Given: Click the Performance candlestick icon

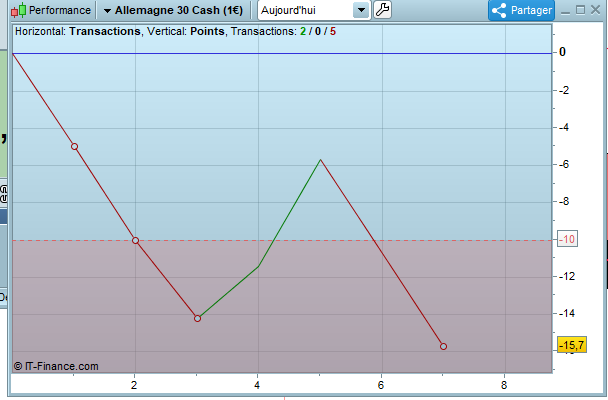Looking at the screenshot, I should (18, 10).
